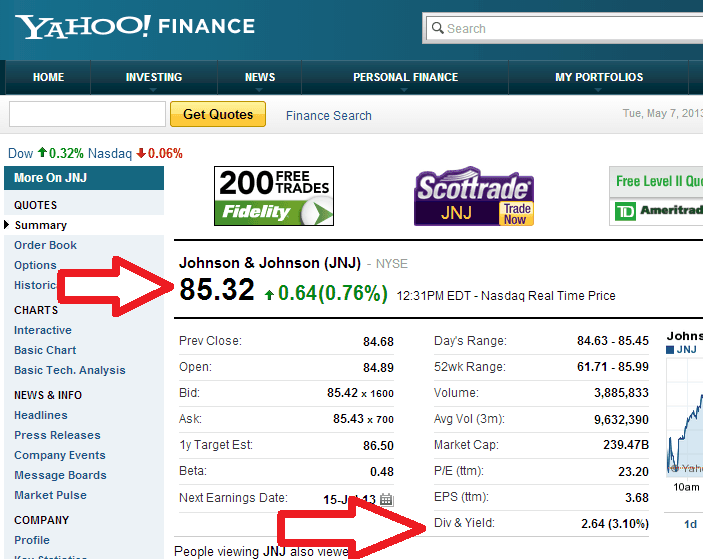Open the MY PORTFOLIOS menu
The width and height of the screenshot is (703, 559).
[599, 77]
